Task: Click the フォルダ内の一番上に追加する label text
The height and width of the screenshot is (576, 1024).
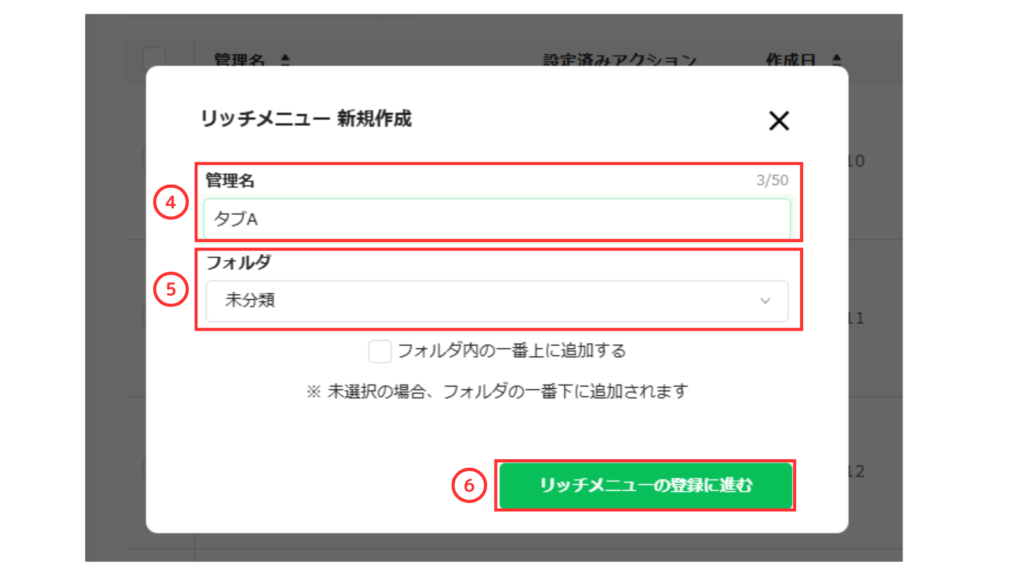Action: coord(511,351)
